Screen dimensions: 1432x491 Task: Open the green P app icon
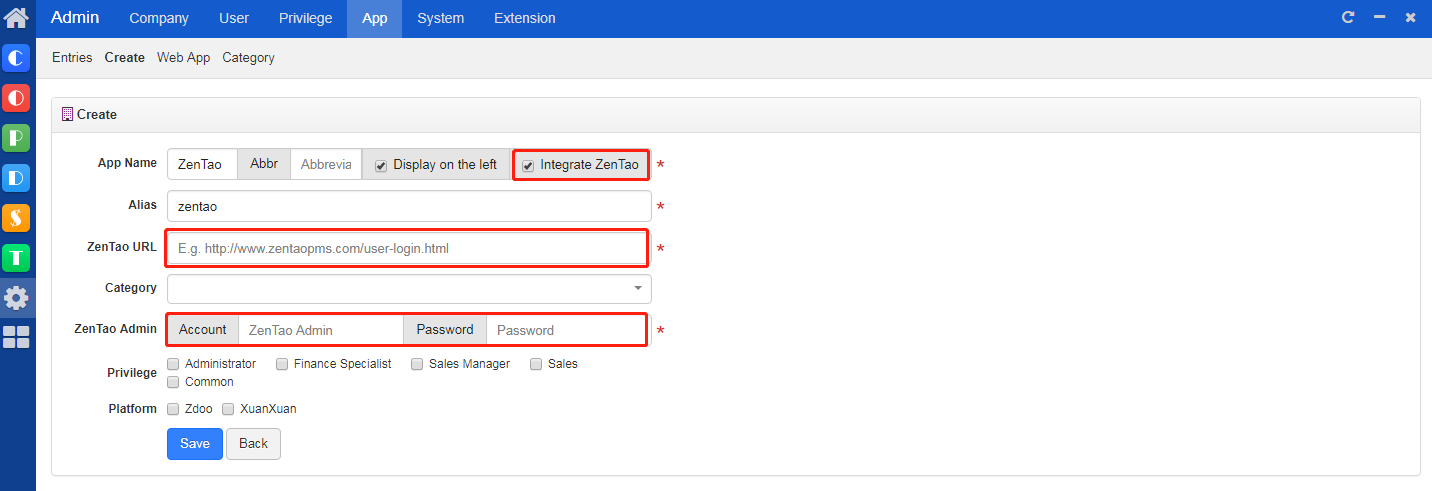tap(16, 138)
